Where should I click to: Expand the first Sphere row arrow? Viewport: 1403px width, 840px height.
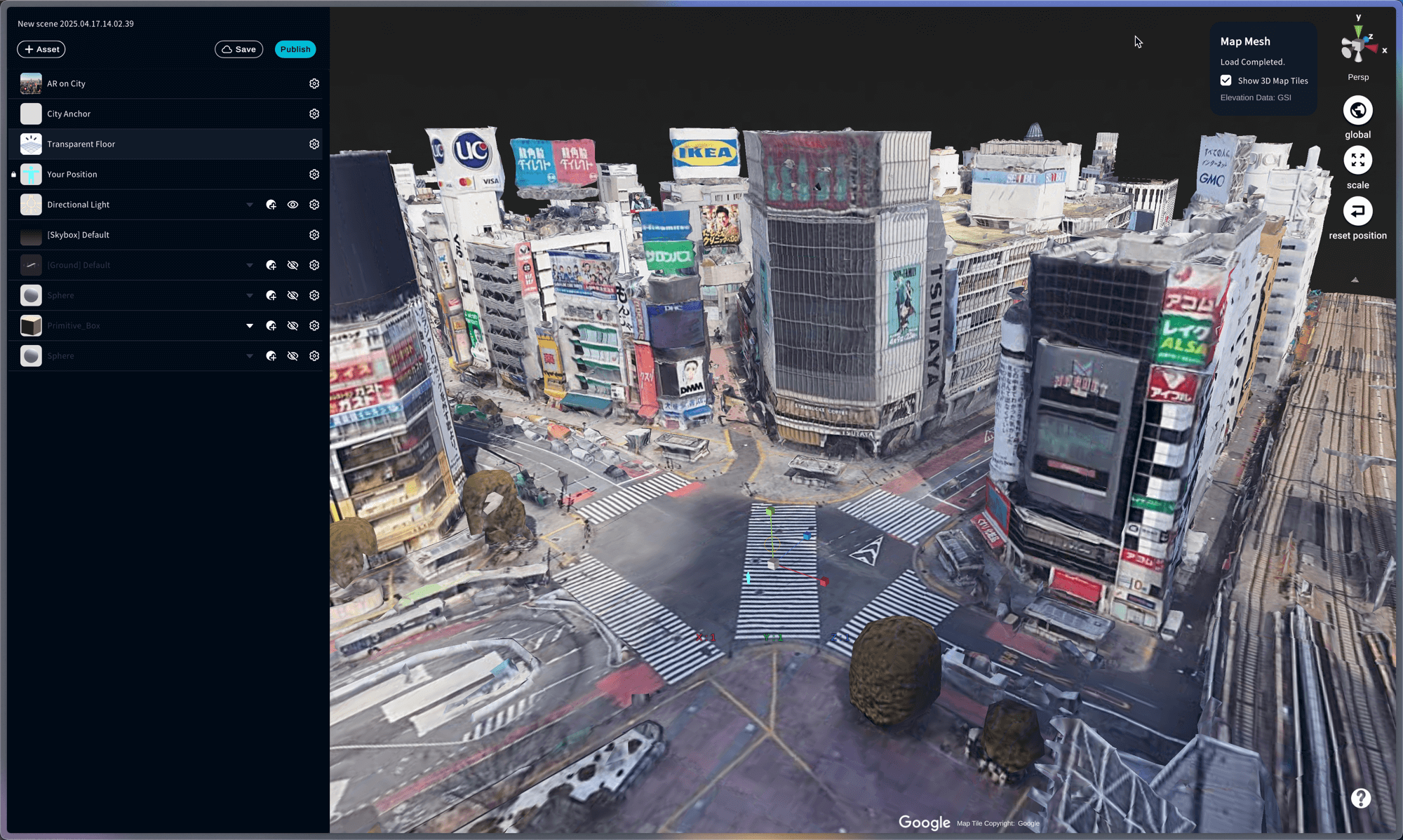point(249,295)
